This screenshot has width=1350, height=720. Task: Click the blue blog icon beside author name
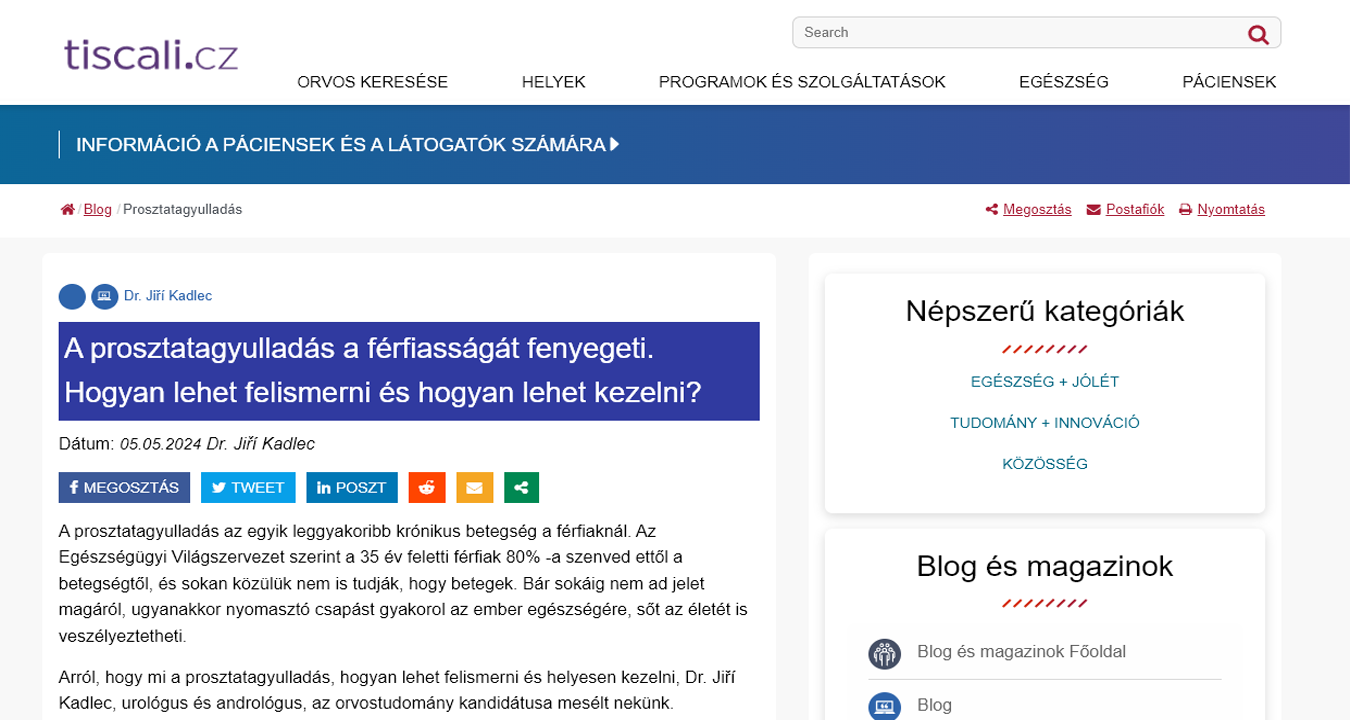105,296
